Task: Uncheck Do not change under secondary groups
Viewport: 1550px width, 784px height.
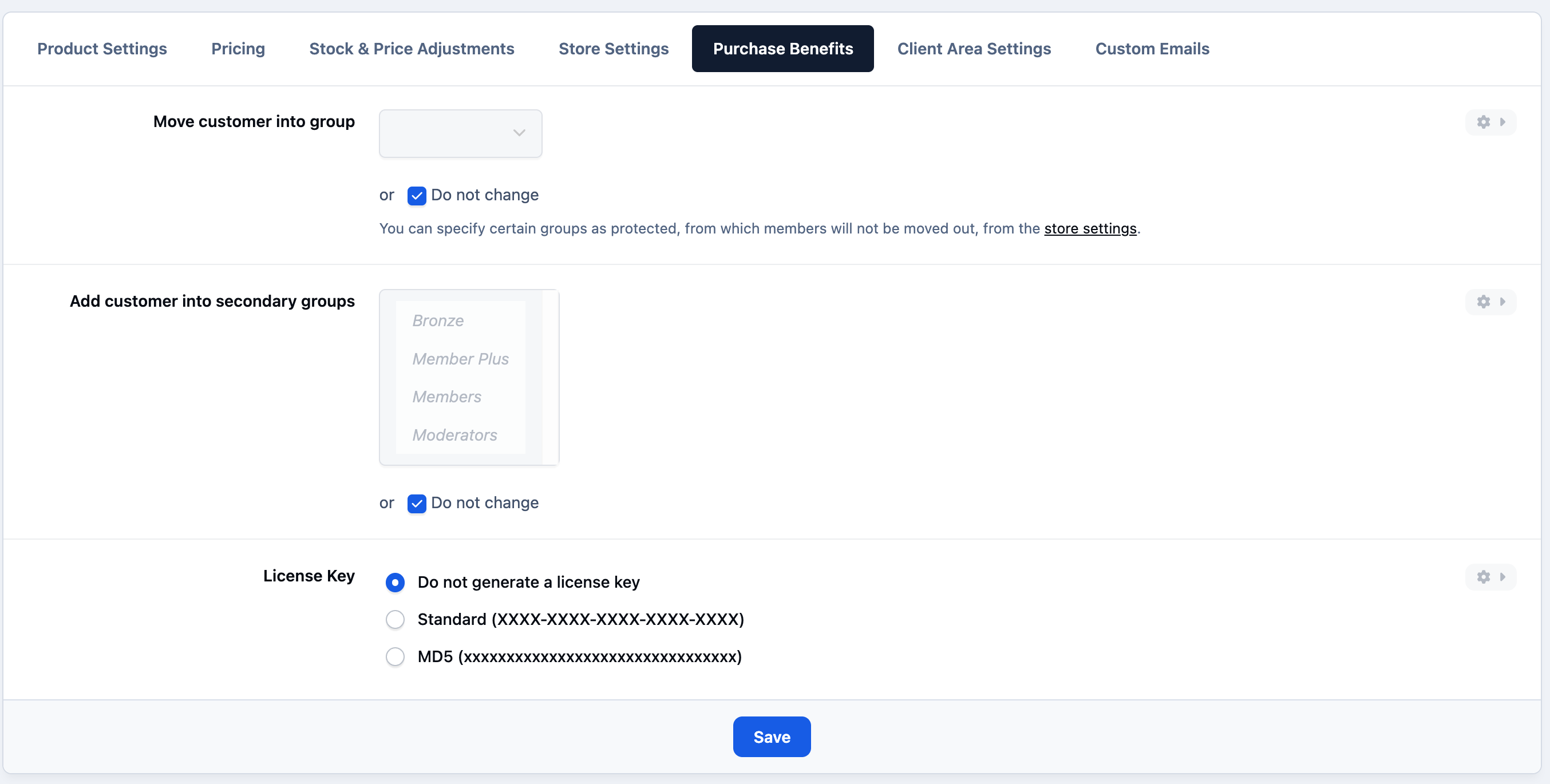Action: click(x=416, y=503)
